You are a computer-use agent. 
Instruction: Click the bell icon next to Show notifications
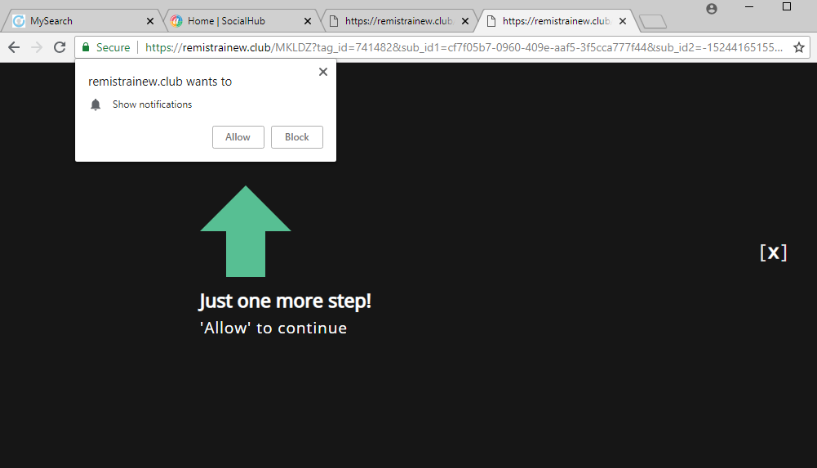pos(95,105)
